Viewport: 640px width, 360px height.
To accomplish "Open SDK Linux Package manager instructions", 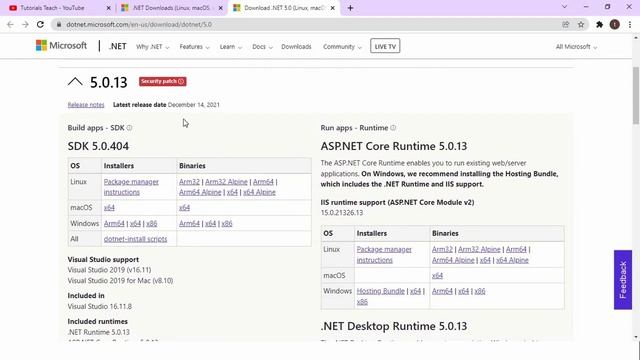I will 131,187.
